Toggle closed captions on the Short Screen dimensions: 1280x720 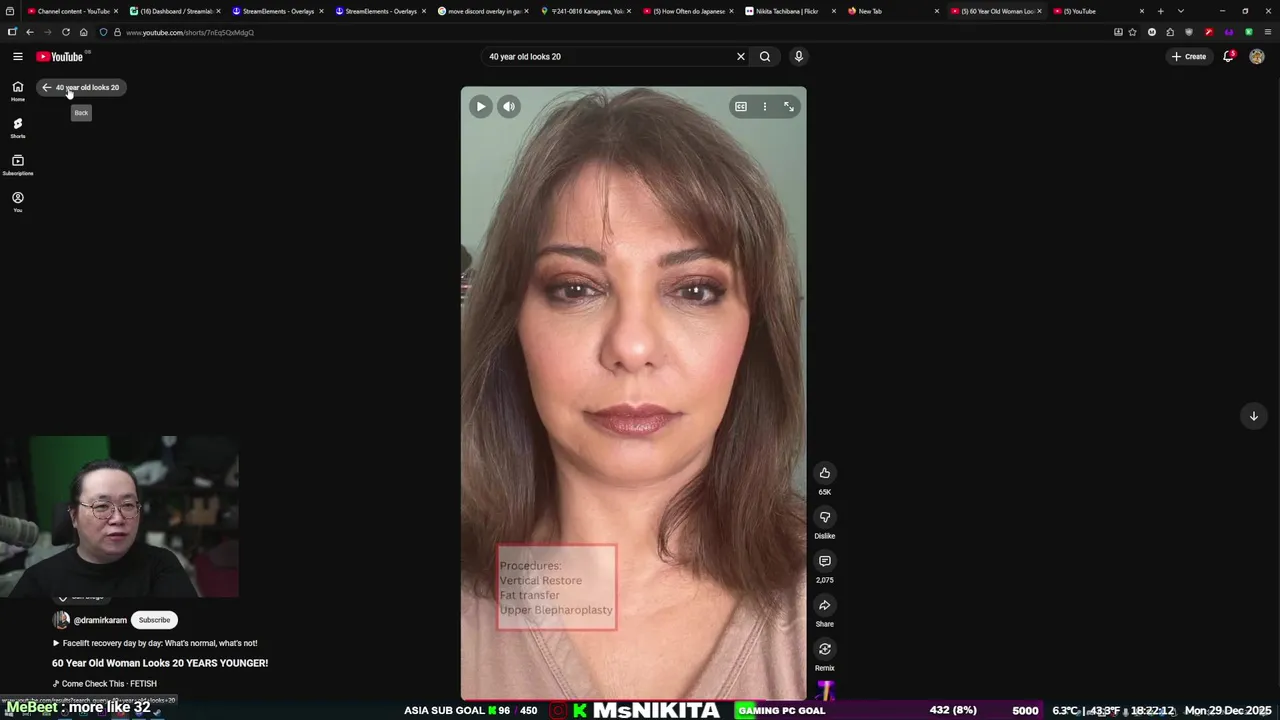coord(741,106)
